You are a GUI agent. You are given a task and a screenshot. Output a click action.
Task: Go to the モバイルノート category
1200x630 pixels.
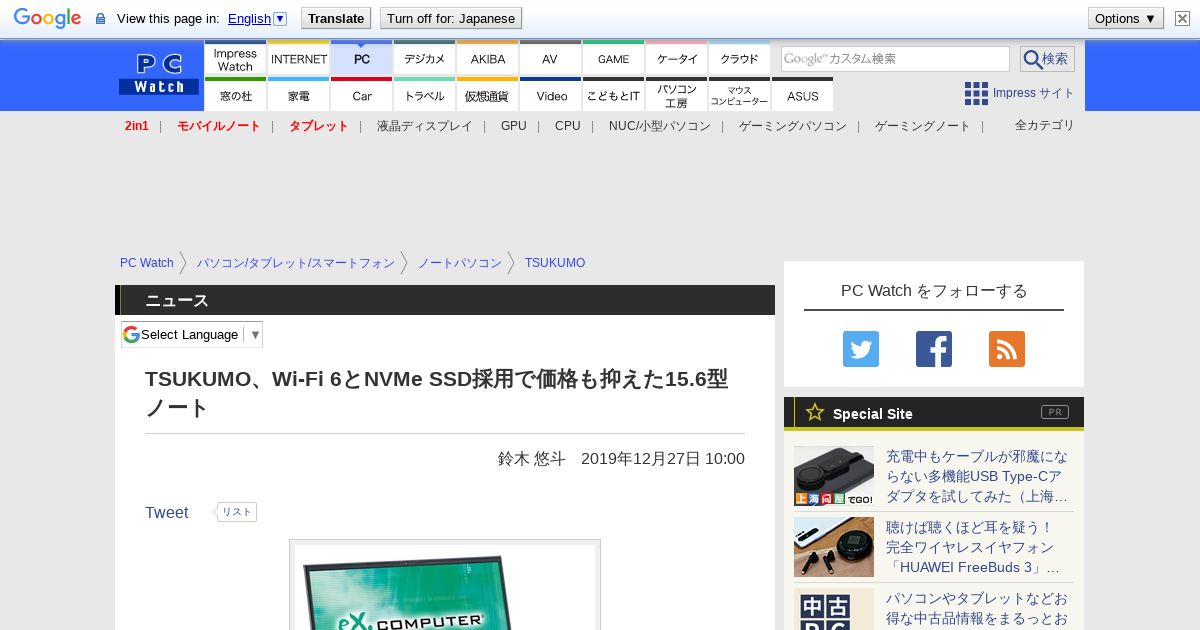click(x=219, y=126)
